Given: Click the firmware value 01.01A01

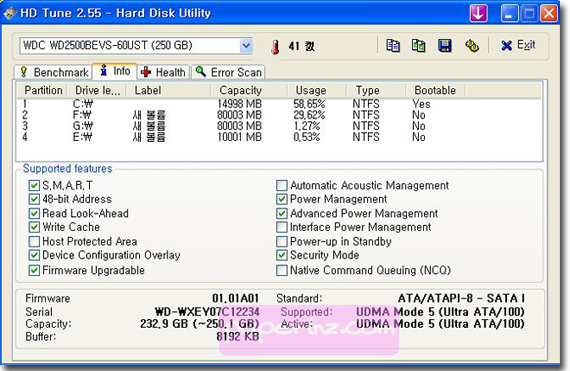Looking at the screenshot, I should pyautogui.click(x=236, y=298).
